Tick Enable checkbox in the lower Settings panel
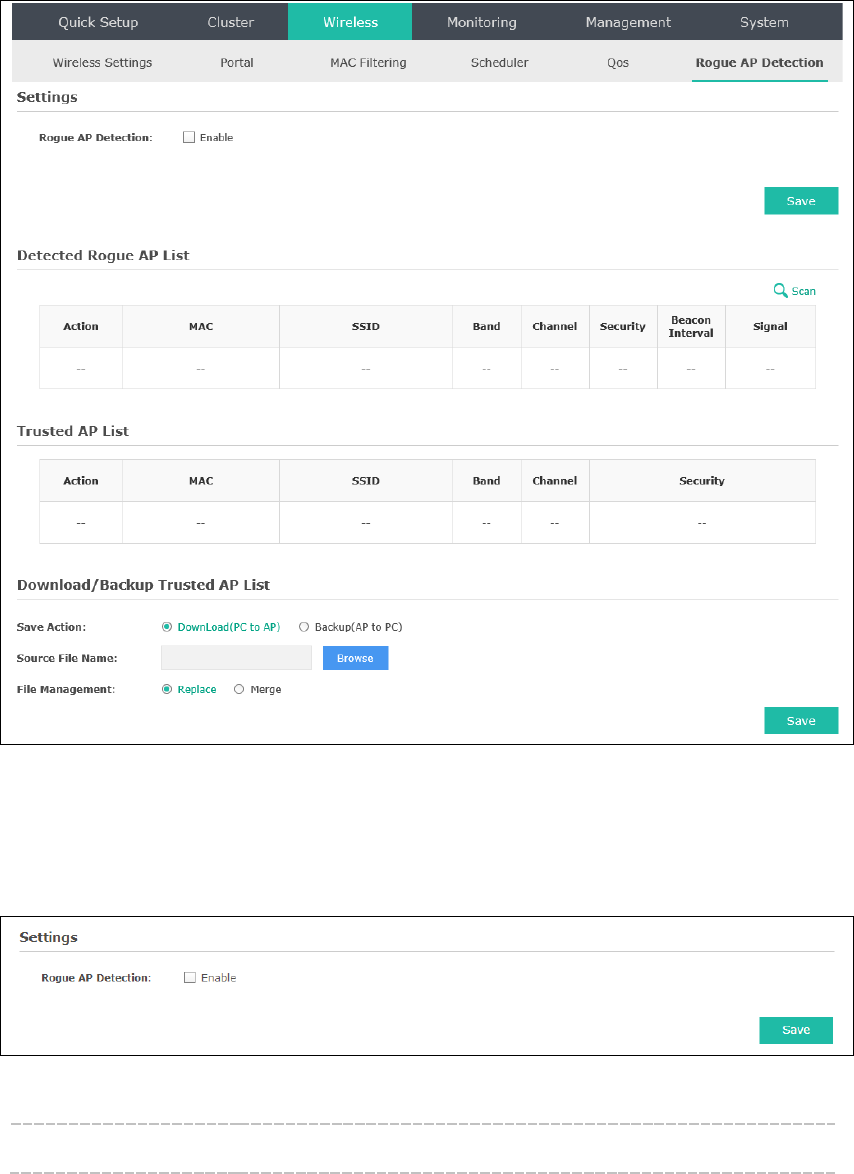 190,977
